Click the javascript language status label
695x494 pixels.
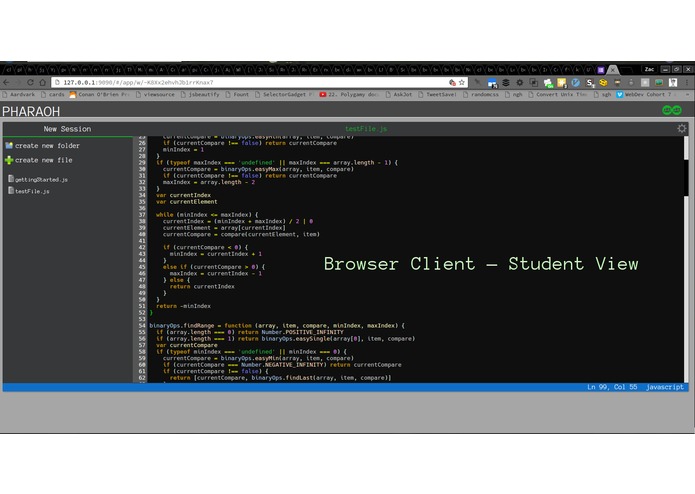tap(664, 387)
